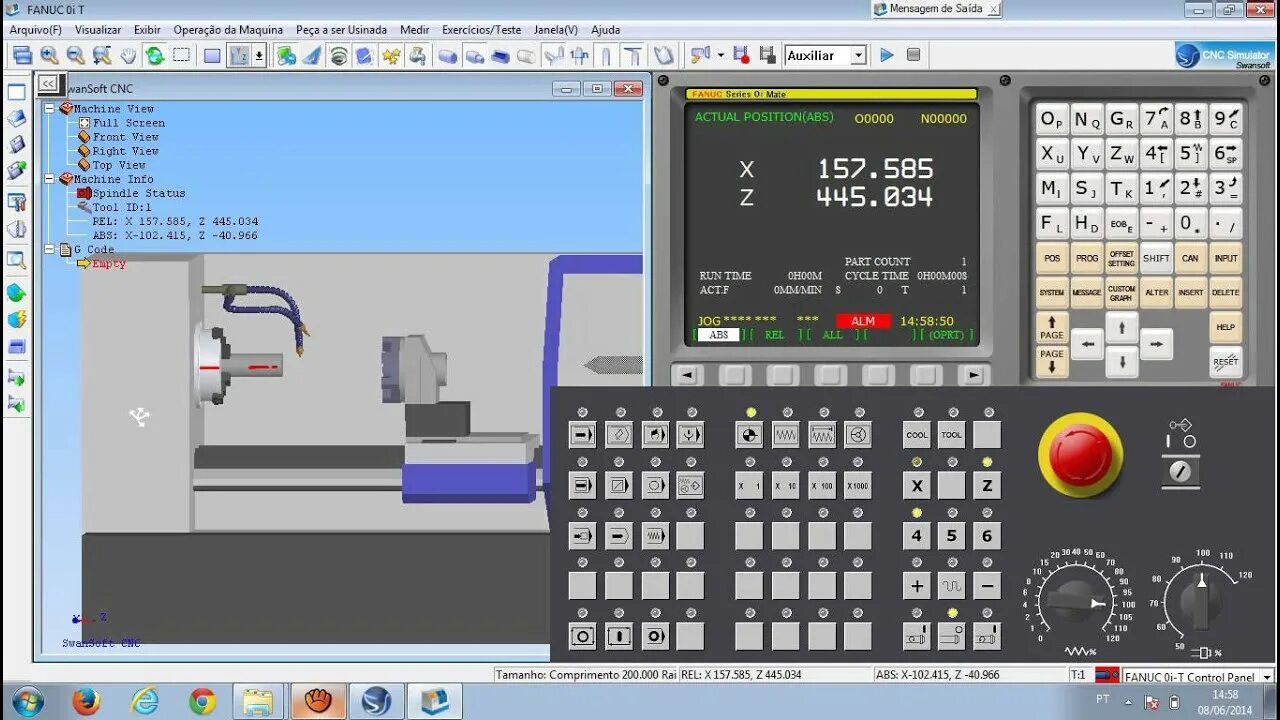Click the red emergency stop button
The image size is (1280, 720).
click(1080, 455)
